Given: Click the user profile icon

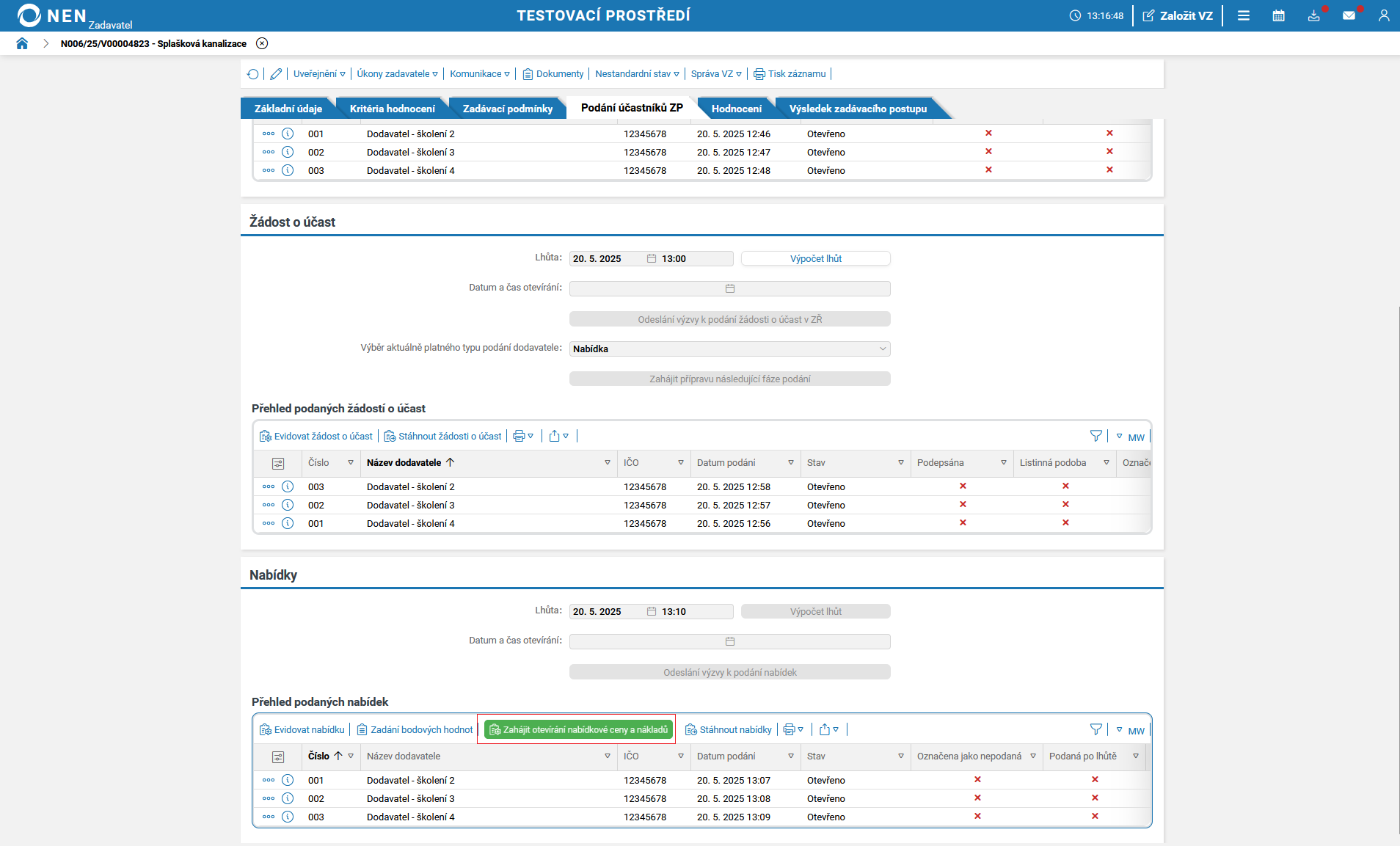Looking at the screenshot, I should [x=1383, y=15].
